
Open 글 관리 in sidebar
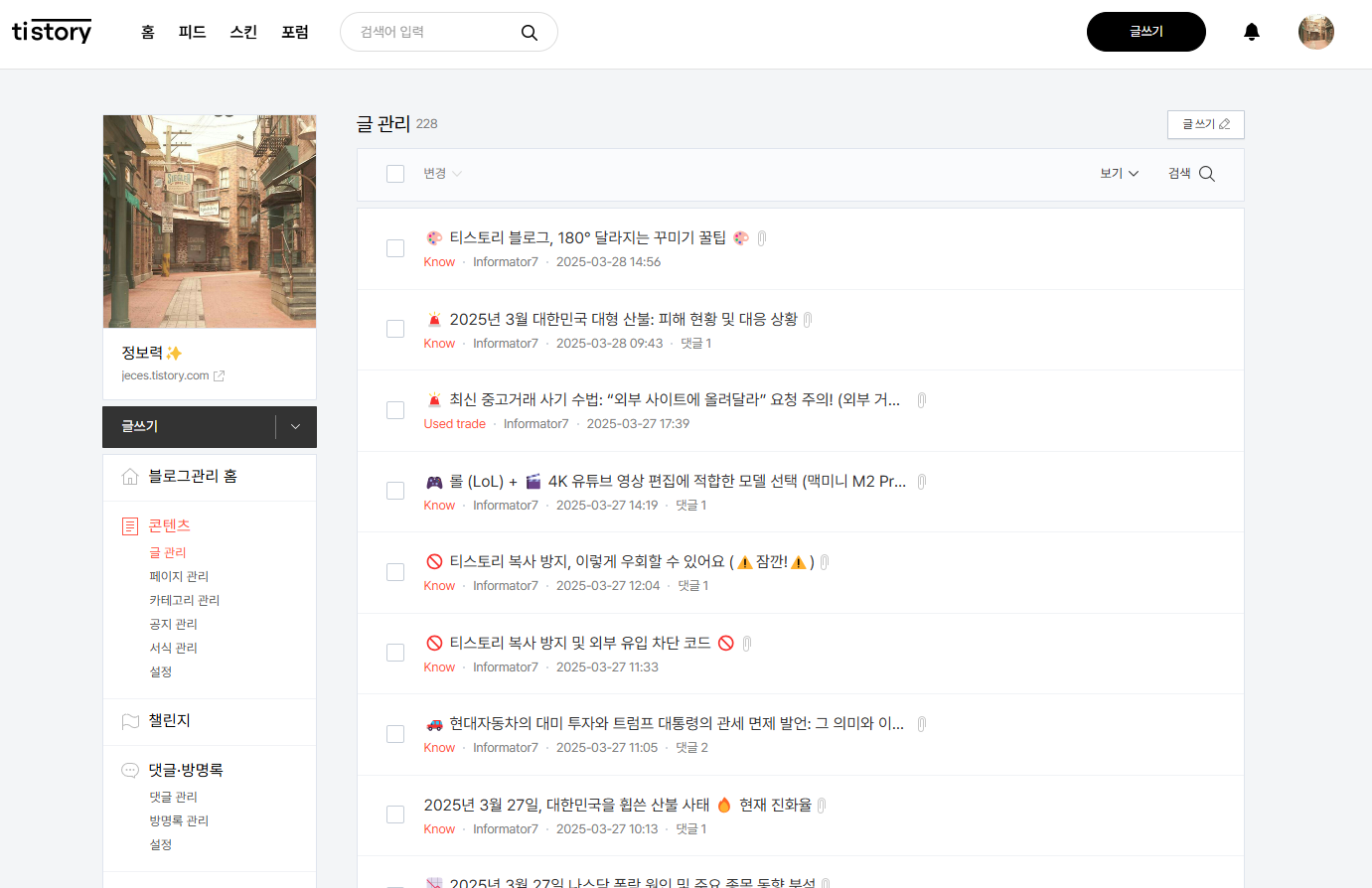click(168, 552)
